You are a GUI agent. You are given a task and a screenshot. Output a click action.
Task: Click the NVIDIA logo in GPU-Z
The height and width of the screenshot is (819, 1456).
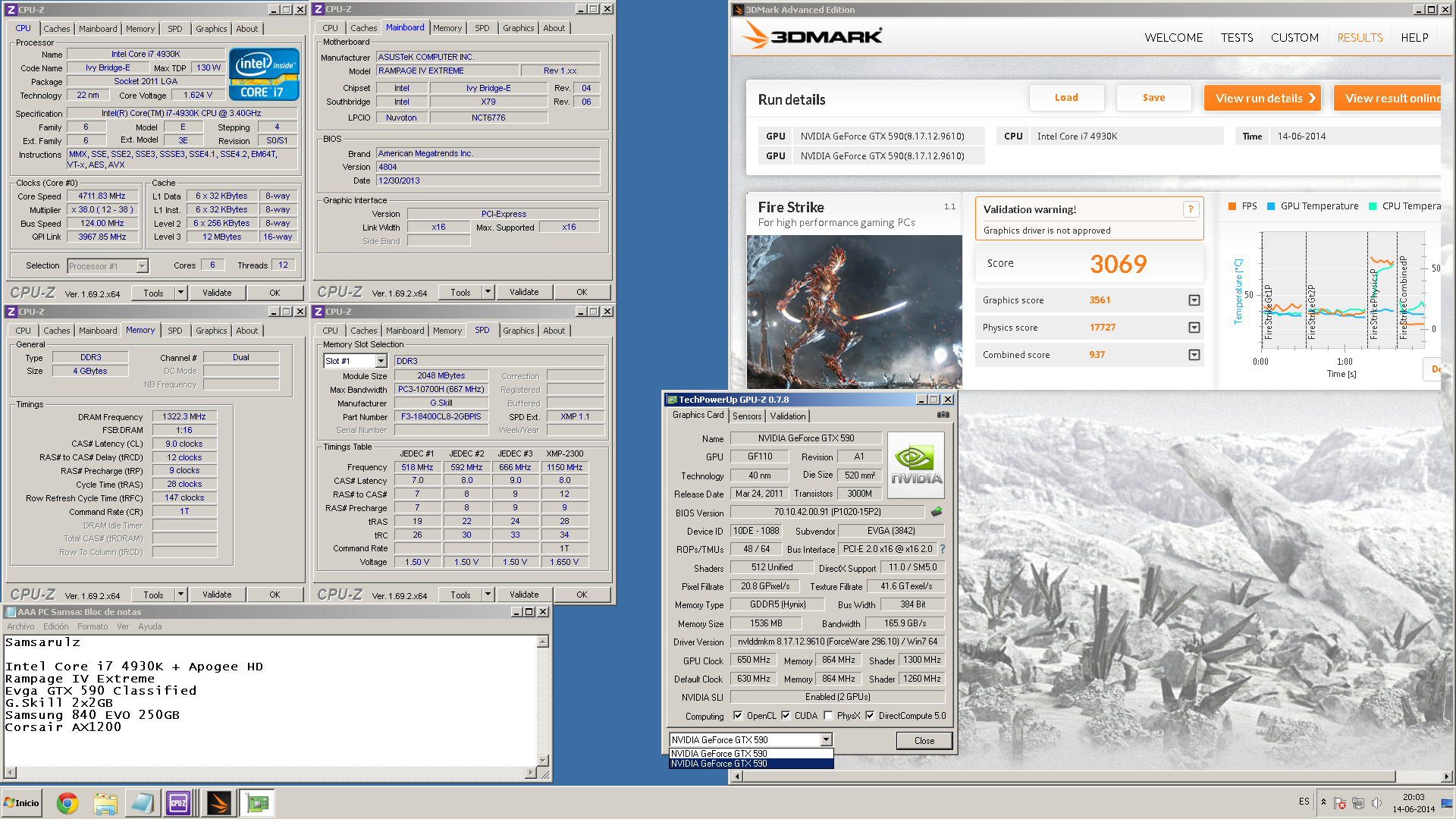click(916, 465)
